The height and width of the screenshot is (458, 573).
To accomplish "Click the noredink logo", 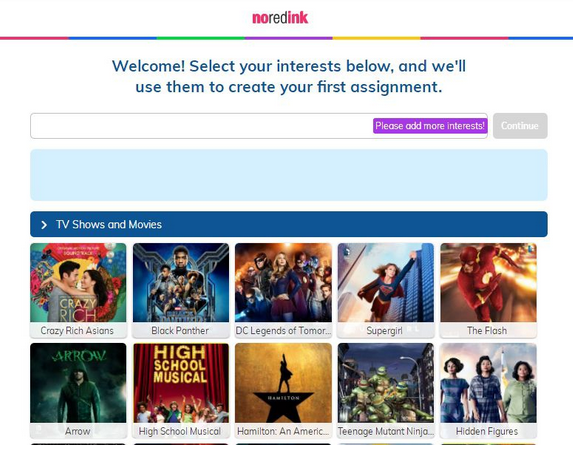I will tap(280, 18).
